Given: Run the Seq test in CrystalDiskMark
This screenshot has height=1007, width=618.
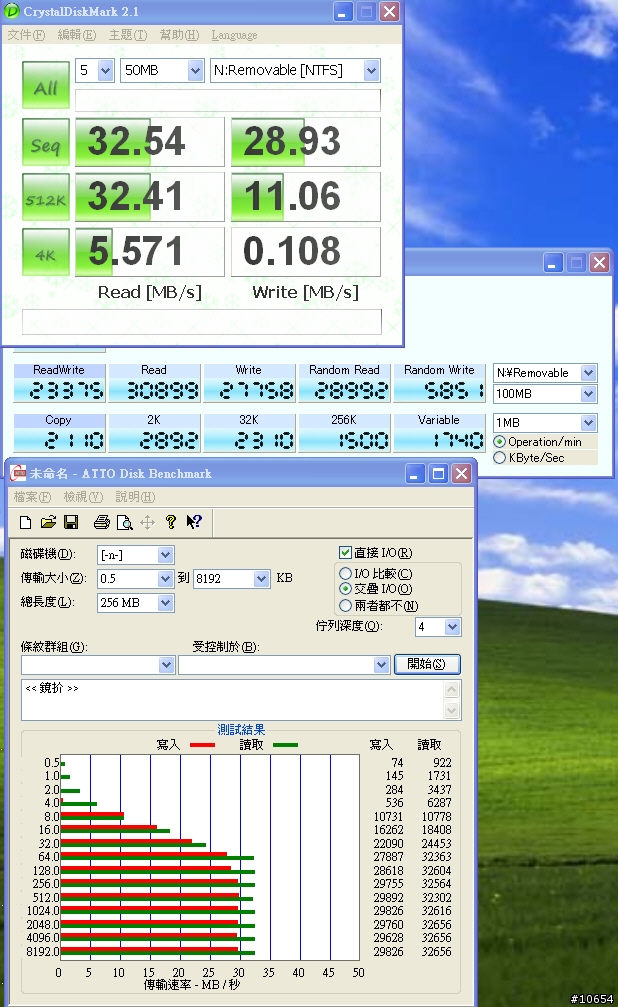Looking at the screenshot, I should coord(46,143).
